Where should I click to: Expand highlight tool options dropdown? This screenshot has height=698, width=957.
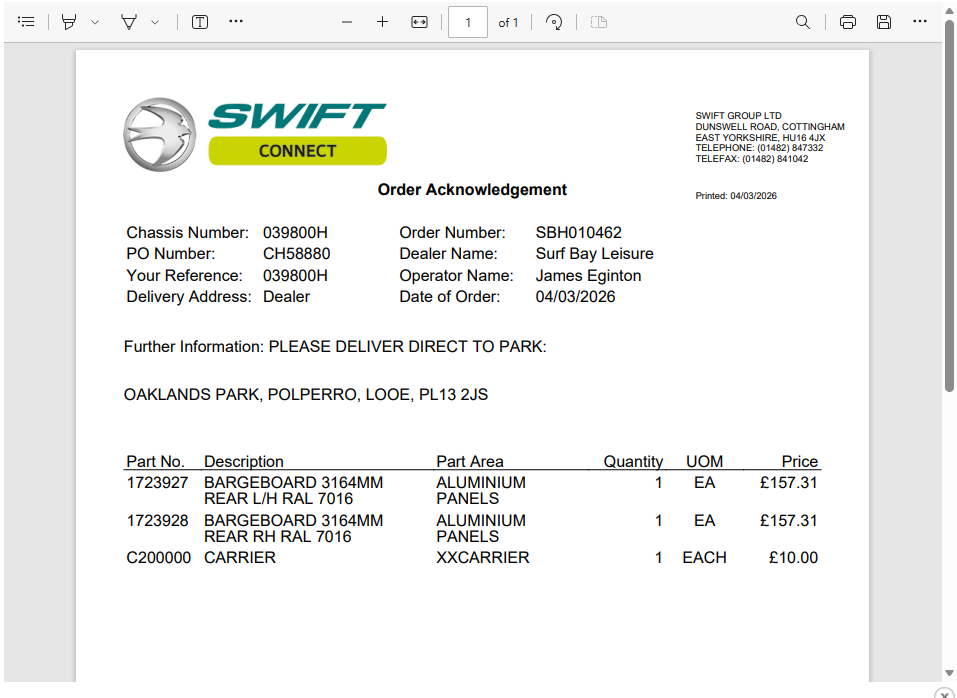tap(95, 23)
